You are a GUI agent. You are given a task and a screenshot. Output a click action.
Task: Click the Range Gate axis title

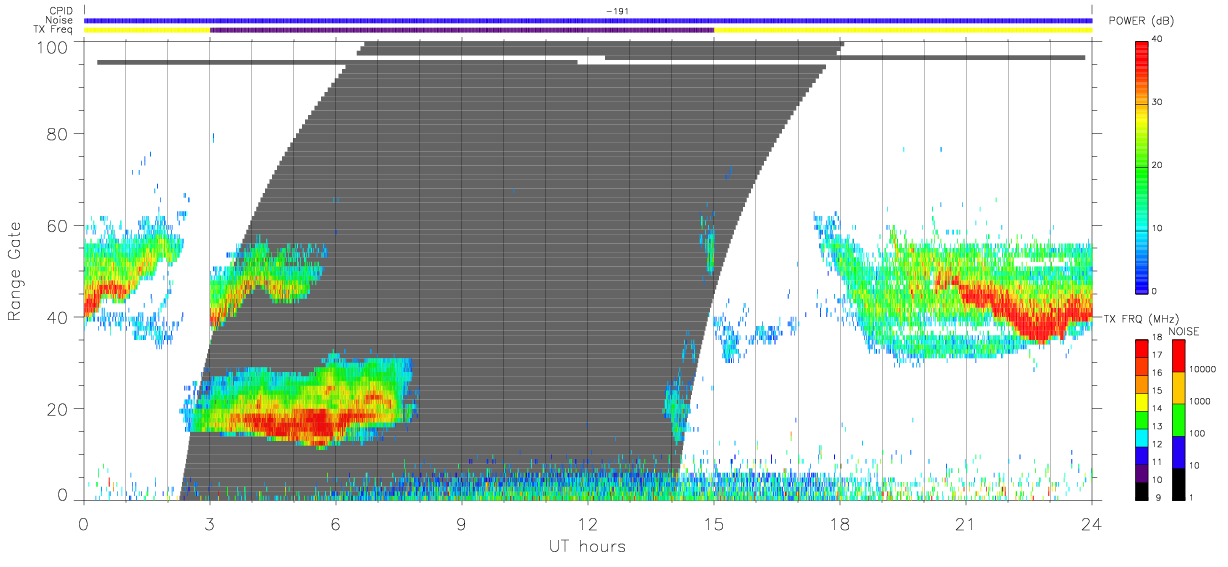(x=16, y=272)
